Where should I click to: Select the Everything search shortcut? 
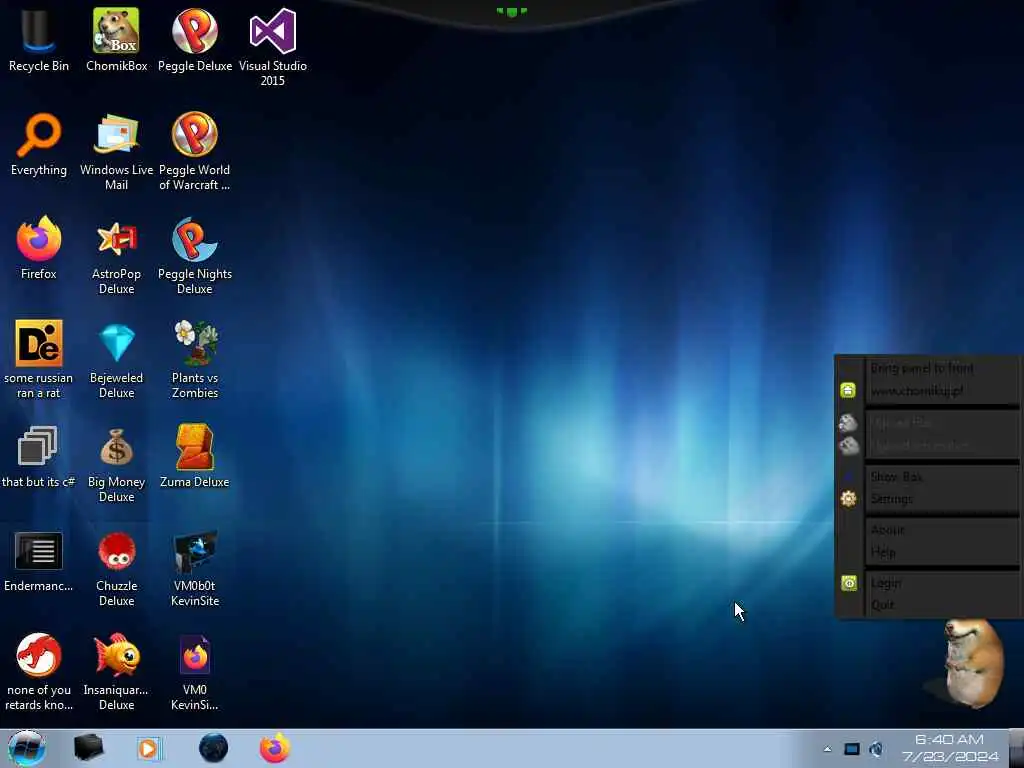click(39, 144)
